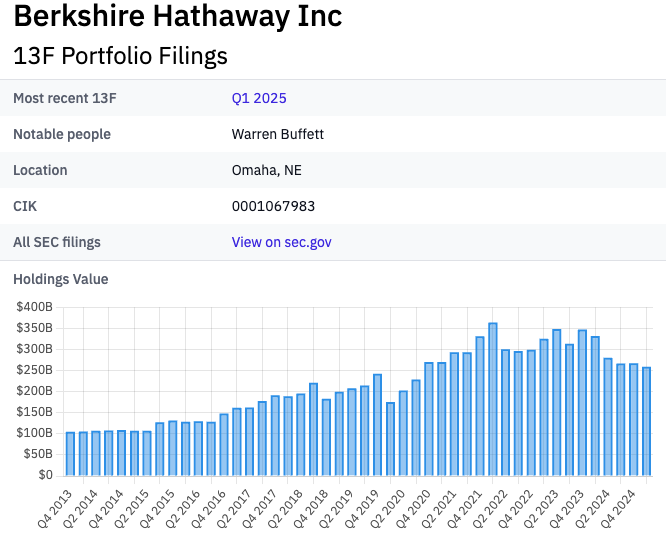Click the Q4 2024 x-axis label
Viewport: 666px width, 544px height.
(618, 508)
